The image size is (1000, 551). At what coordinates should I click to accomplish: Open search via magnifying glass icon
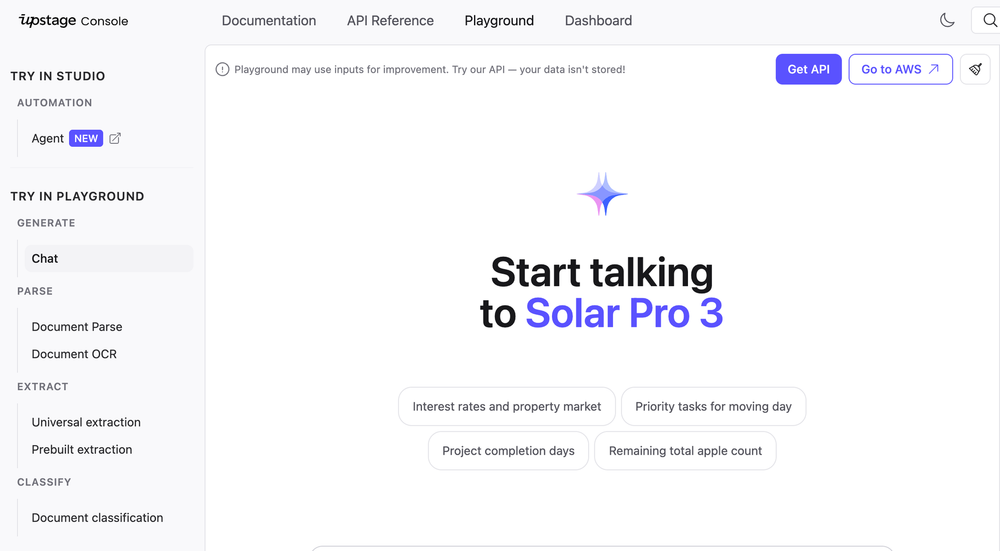(989, 20)
